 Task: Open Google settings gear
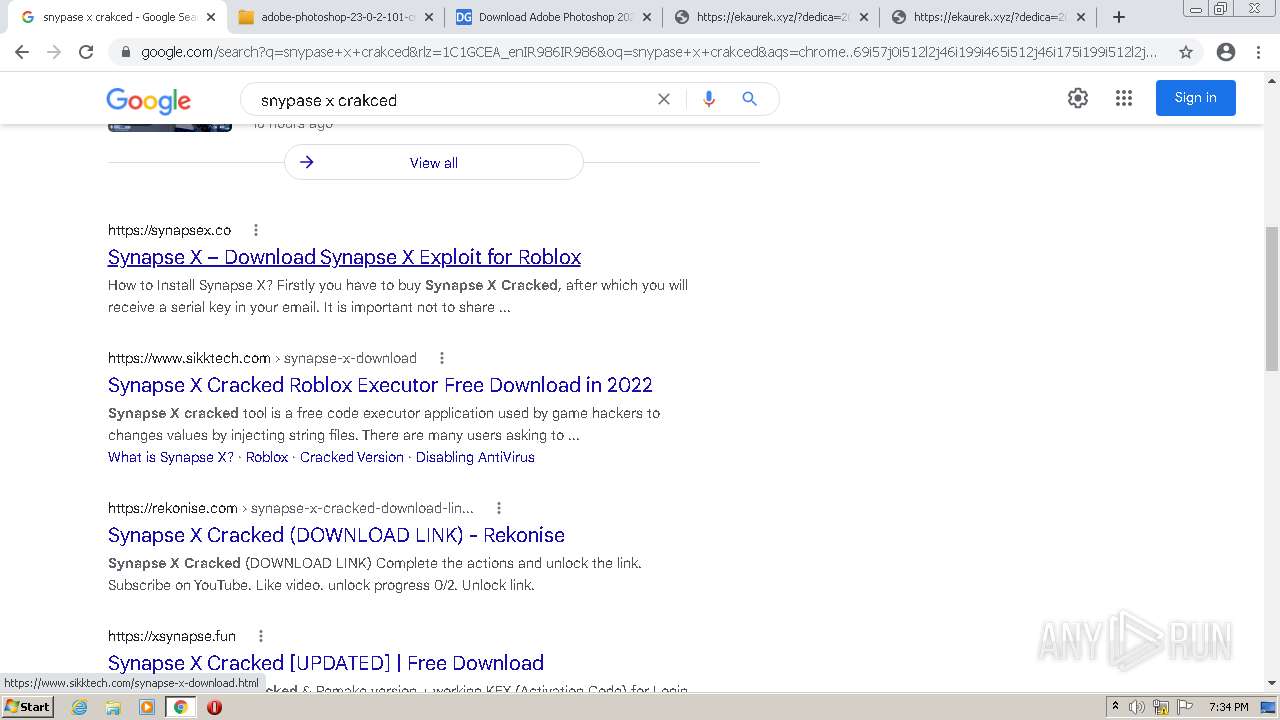tap(1077, 98)
